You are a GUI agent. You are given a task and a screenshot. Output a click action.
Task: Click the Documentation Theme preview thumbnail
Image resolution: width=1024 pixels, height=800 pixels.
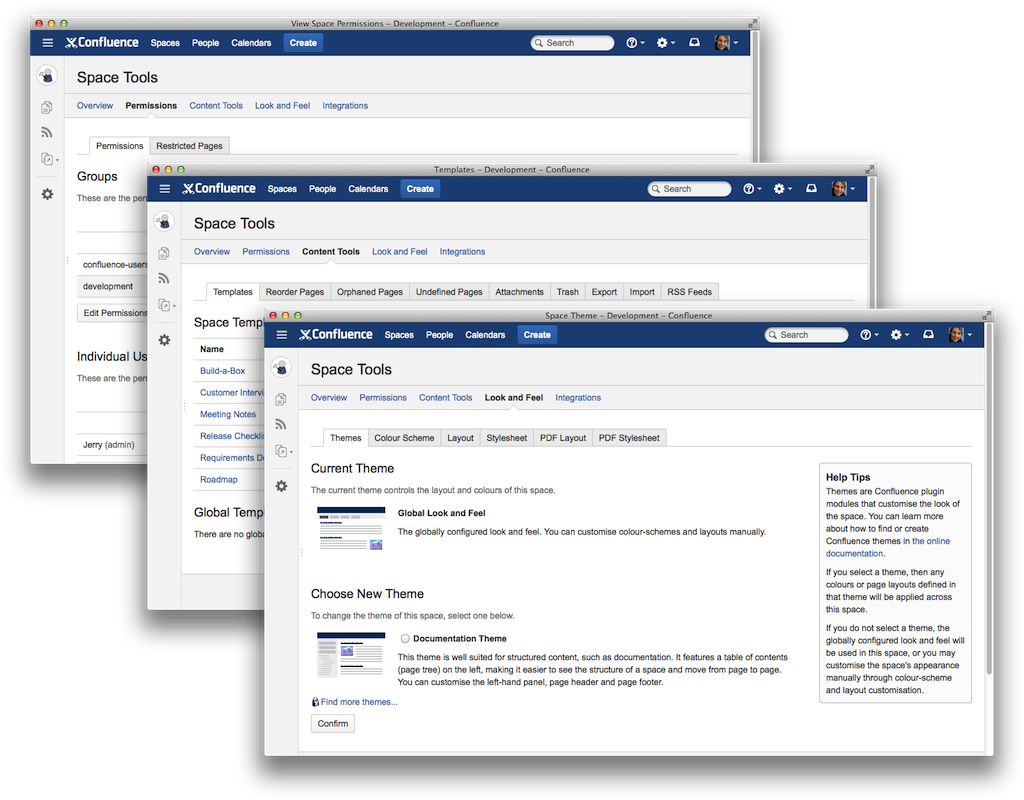pos(350,654)
